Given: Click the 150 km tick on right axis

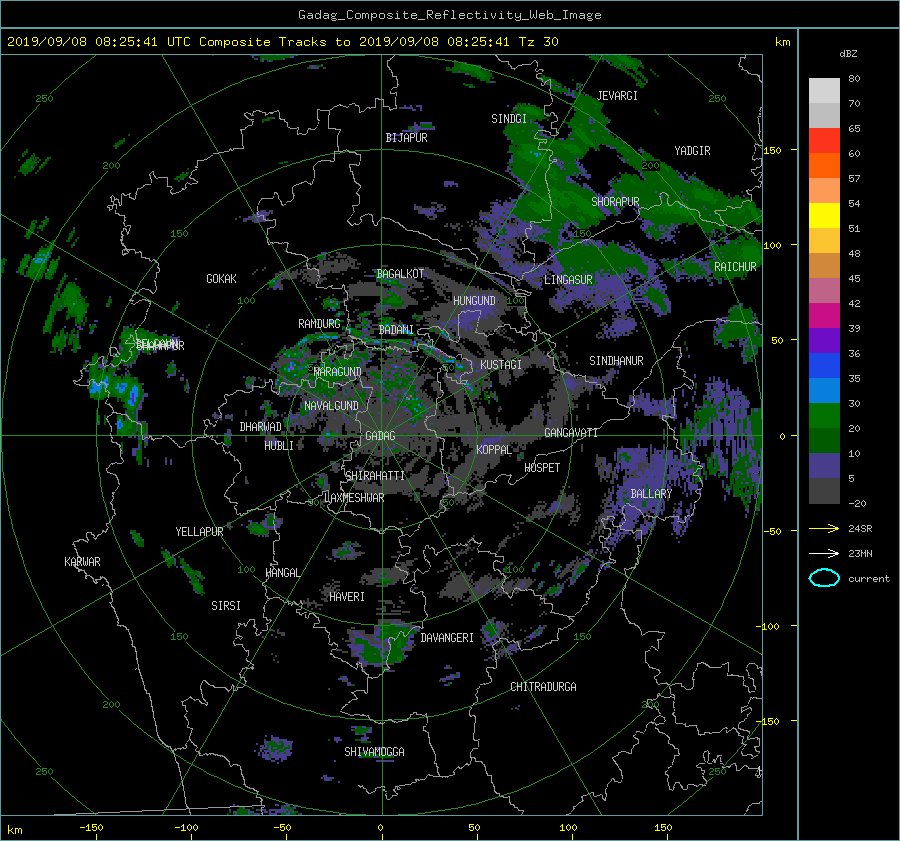Looking at the screenshot, I should (x=772, y=150).
